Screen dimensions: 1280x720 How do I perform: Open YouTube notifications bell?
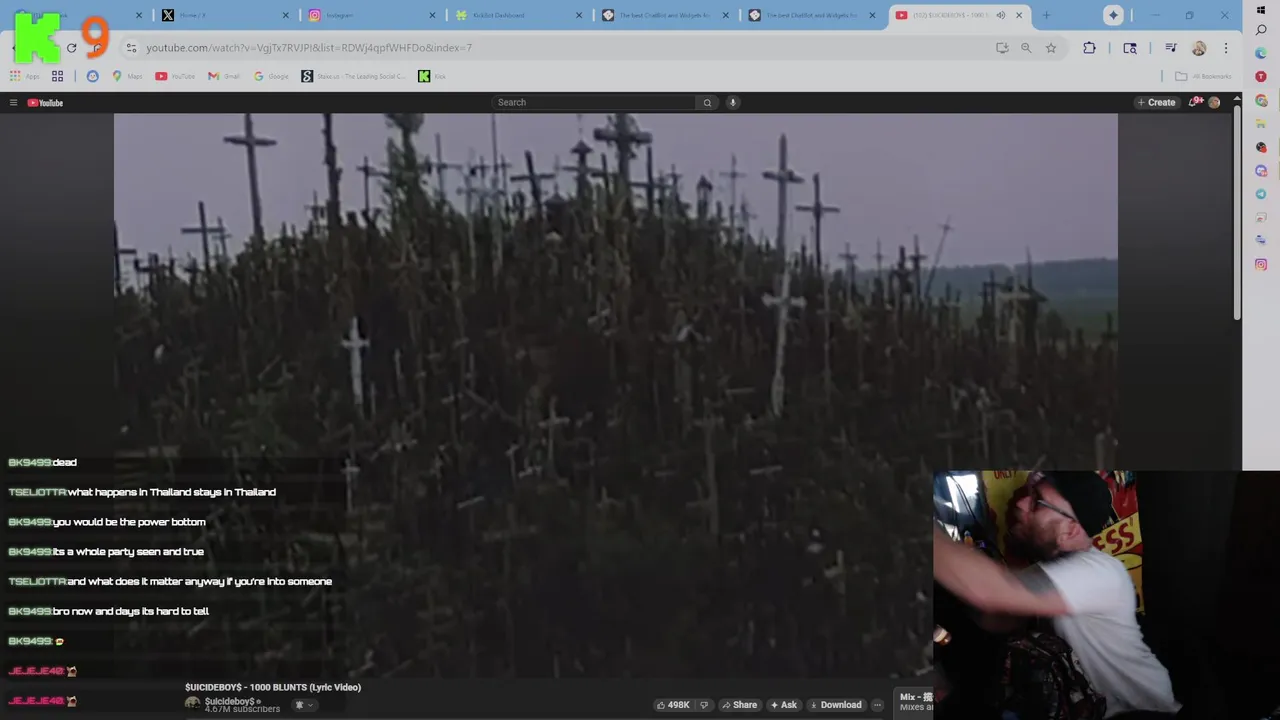point(1195,102)
